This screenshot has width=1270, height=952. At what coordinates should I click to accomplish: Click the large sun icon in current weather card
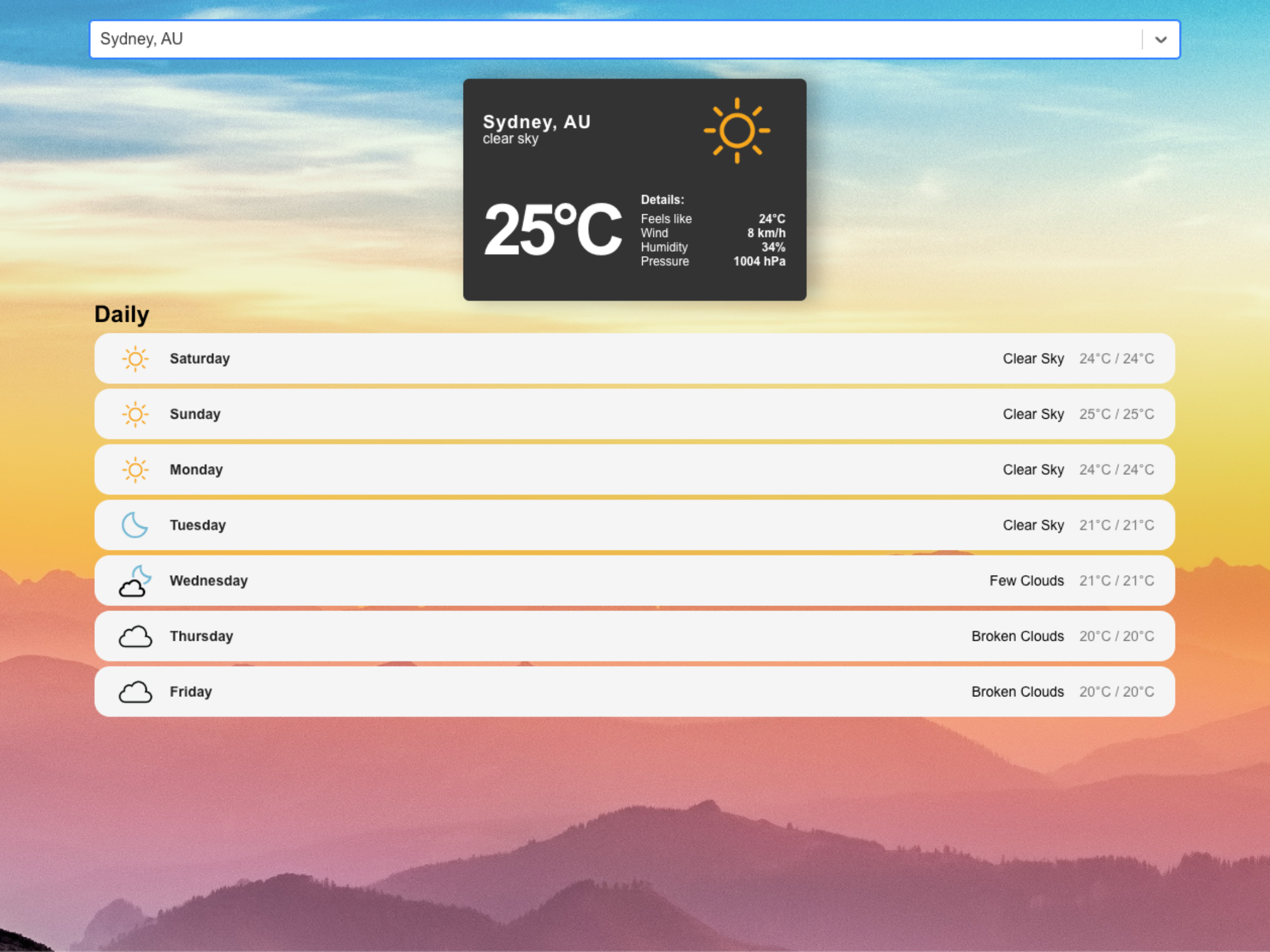click(x=736, y=131)
